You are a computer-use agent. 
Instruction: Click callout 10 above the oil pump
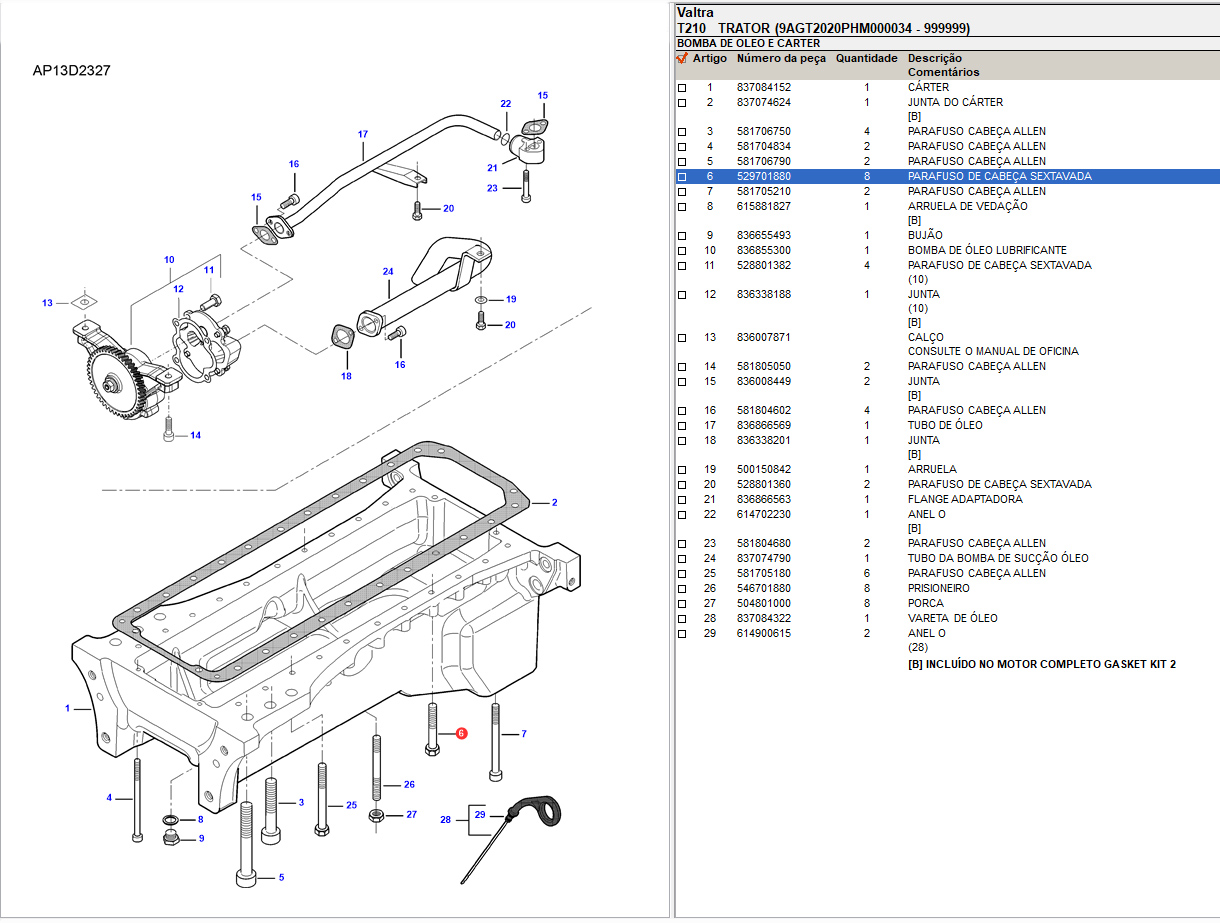(169, 260)
